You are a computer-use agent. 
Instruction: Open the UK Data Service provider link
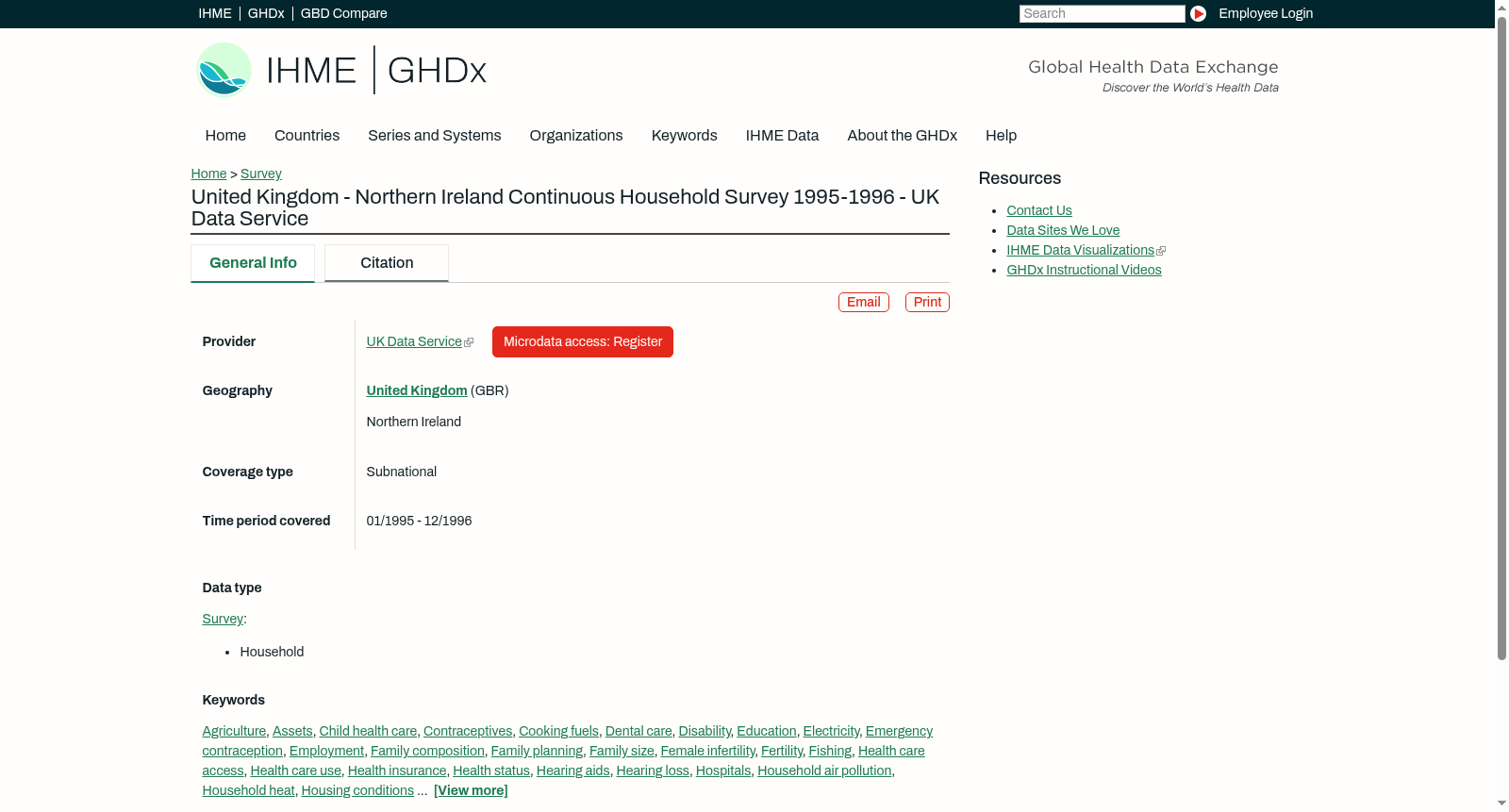click(x=414, y=341)
